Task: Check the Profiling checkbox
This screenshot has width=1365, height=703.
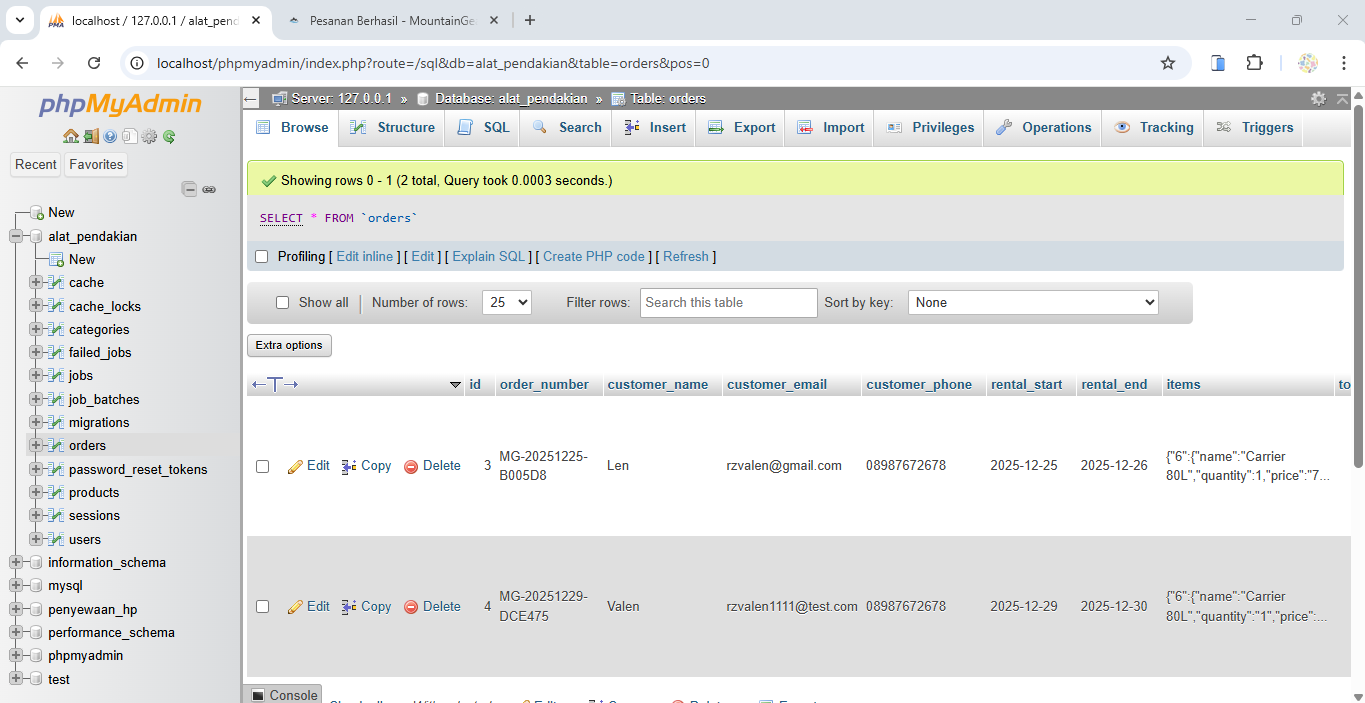Action: click(x=261, y=256)
